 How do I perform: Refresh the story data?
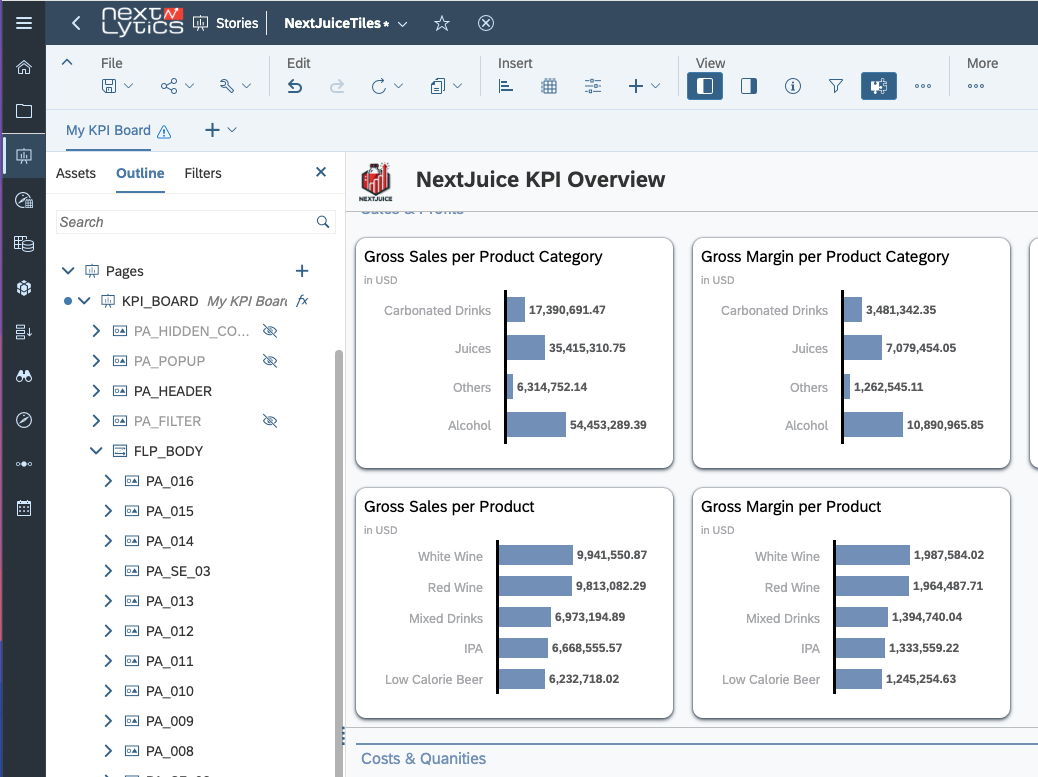tap(380, 86)
